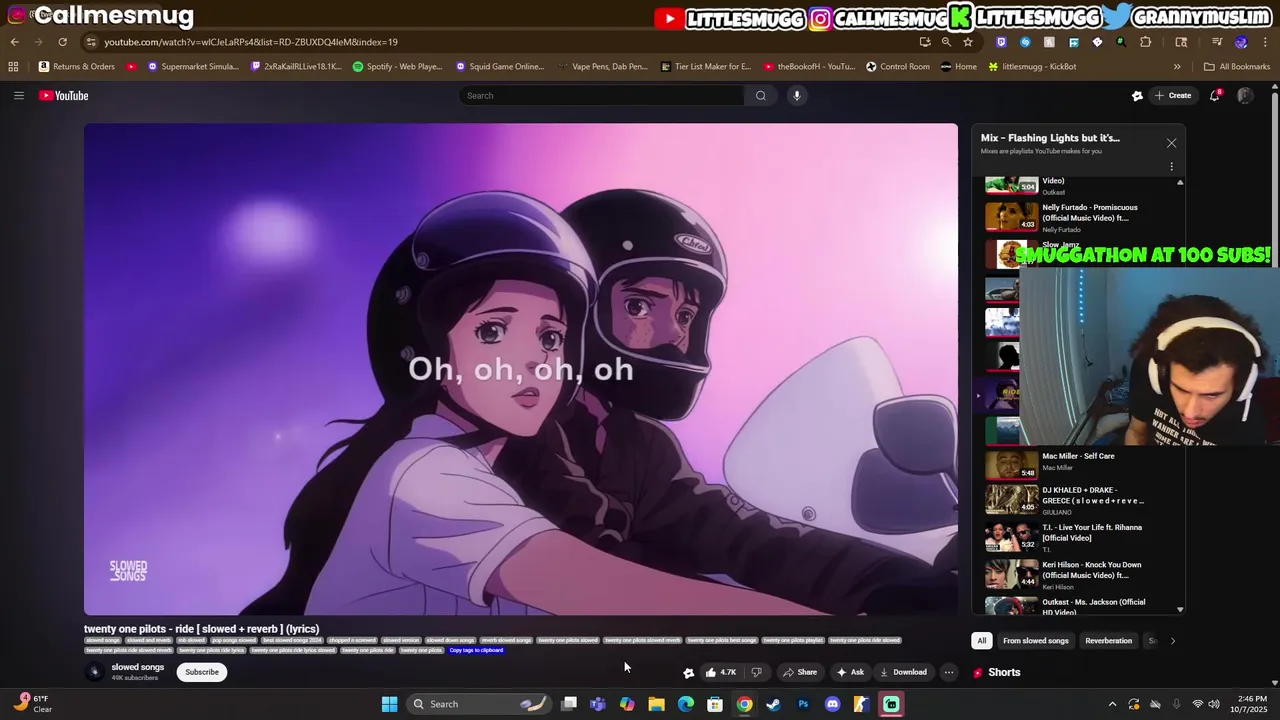Open weather widget showing 61°F Clear
Viewport: 1280px width, 720px height.
pyautogui.click(x=34, y=704)
